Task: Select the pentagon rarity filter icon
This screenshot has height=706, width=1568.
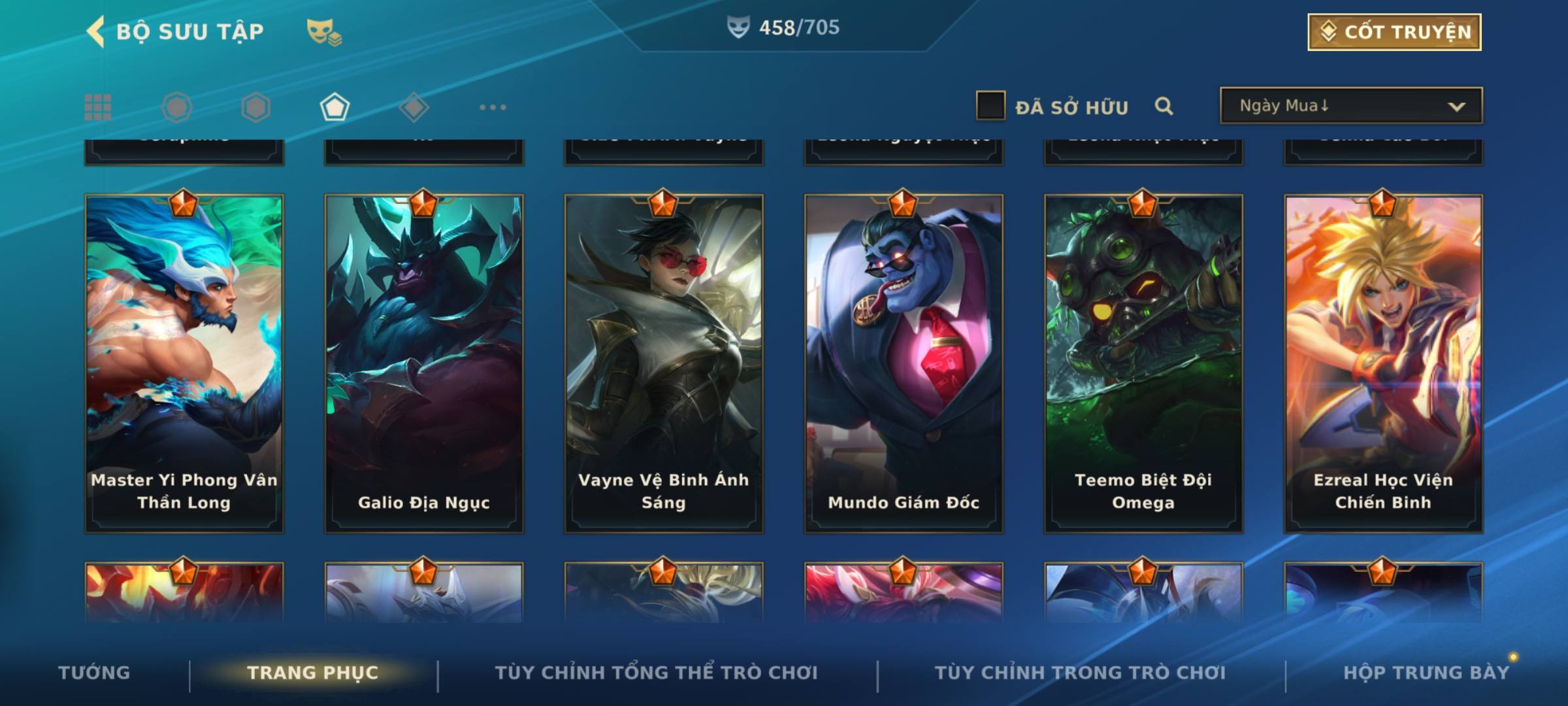Action: [335, 107]
